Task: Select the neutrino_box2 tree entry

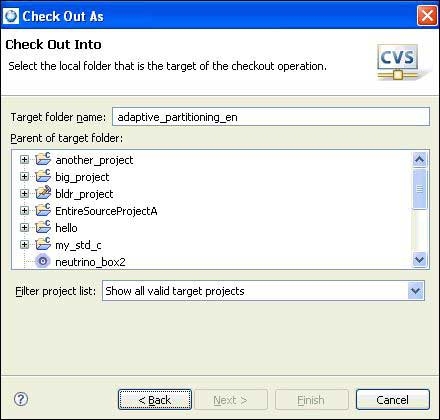Action: [90, 262]
